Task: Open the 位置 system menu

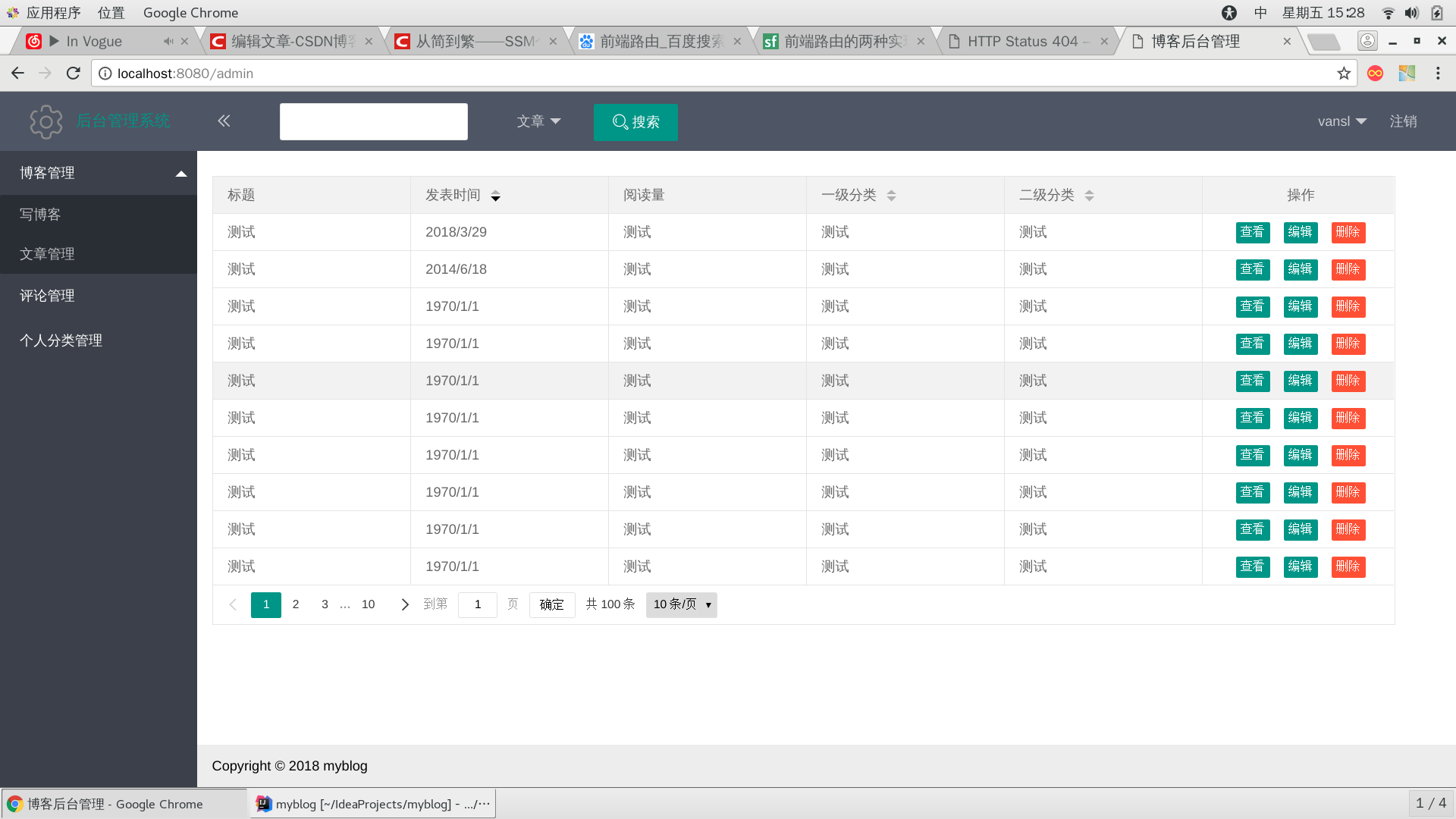Action: pos(111,12)
